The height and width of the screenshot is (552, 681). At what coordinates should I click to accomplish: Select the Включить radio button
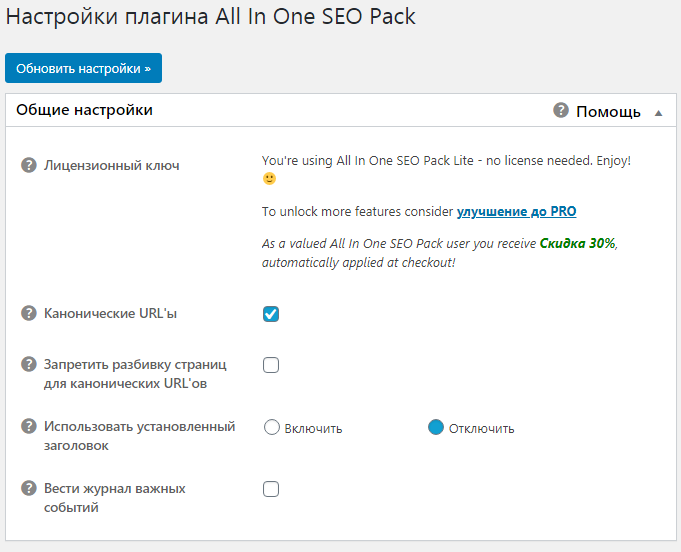click(271, 427)
